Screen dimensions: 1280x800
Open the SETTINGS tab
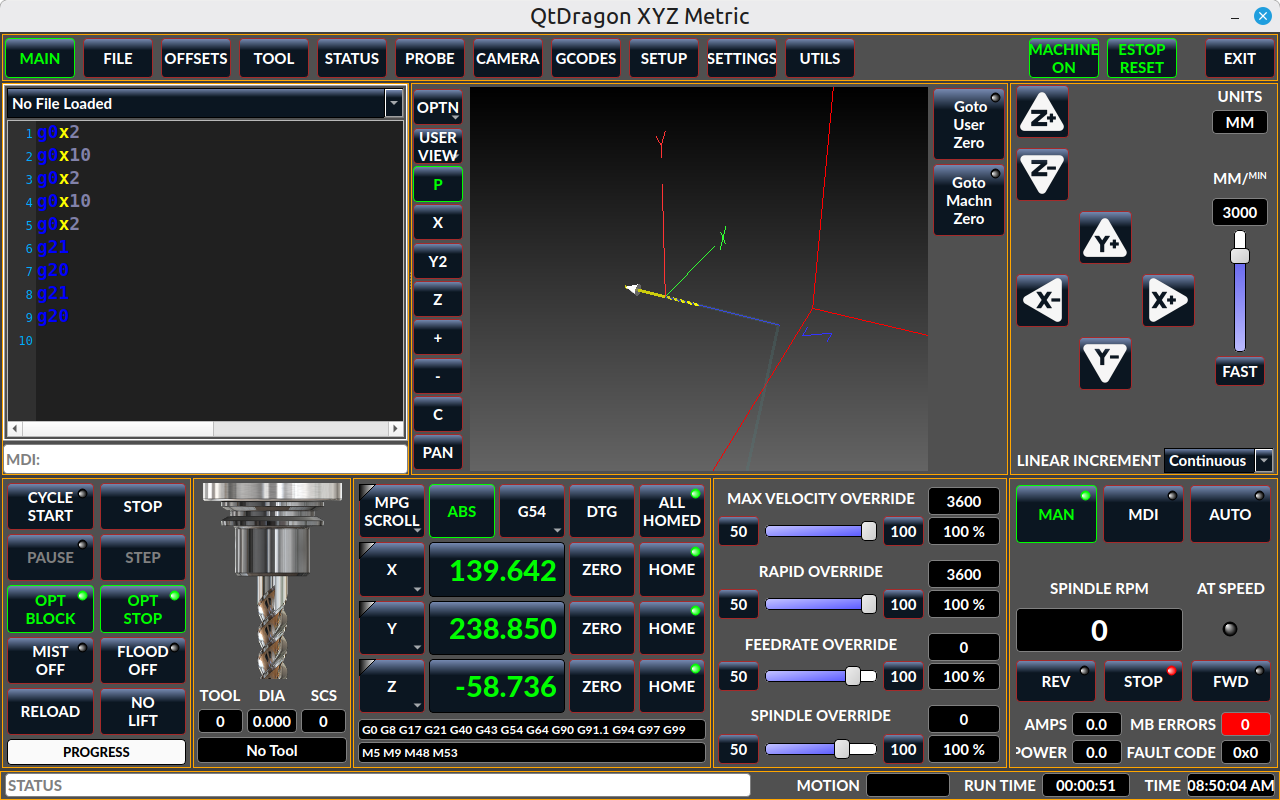click(x=742, y=58)
